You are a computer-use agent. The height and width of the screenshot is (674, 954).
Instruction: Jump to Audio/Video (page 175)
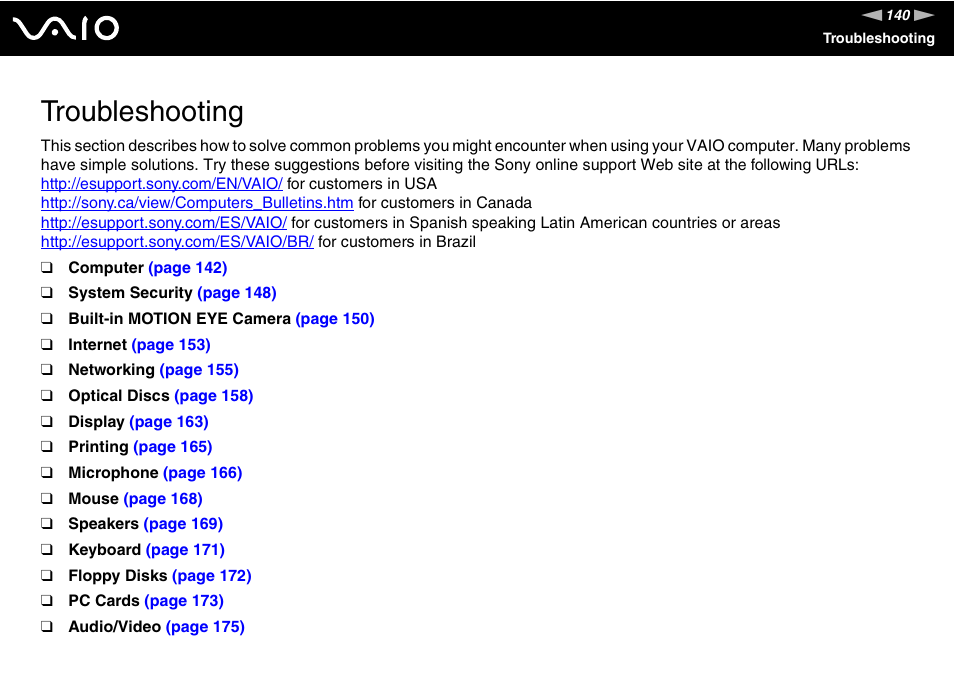click(205, 627)
